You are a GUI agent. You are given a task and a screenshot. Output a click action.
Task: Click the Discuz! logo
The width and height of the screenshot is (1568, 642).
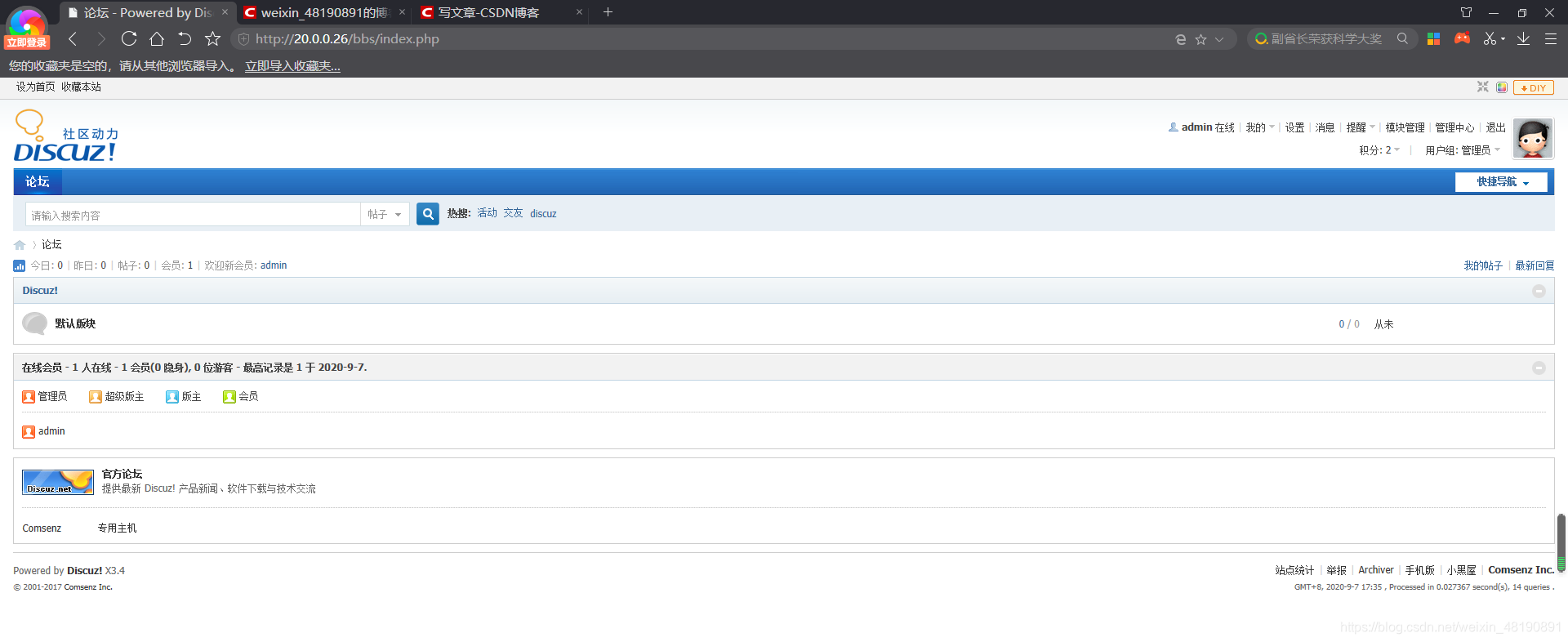(66, 136)
